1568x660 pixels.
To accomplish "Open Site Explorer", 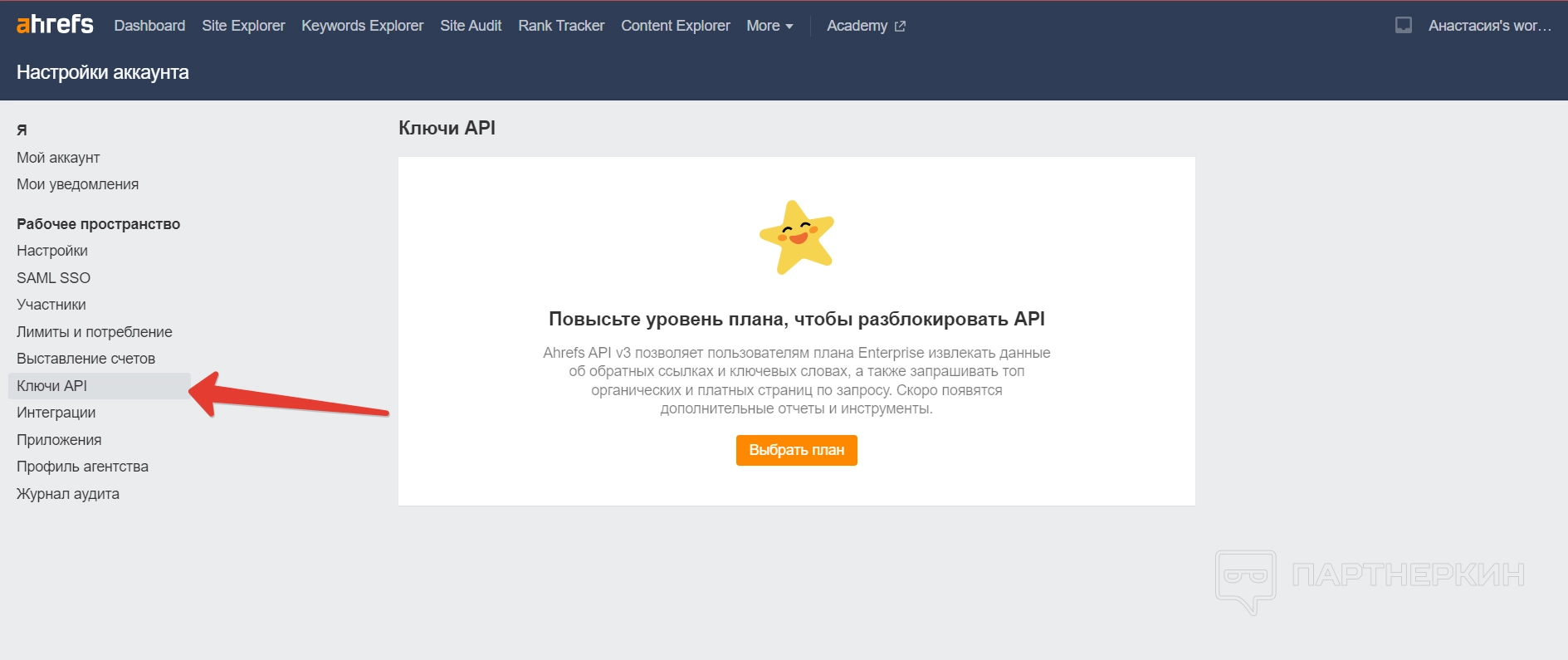I will tap(243, 26).
